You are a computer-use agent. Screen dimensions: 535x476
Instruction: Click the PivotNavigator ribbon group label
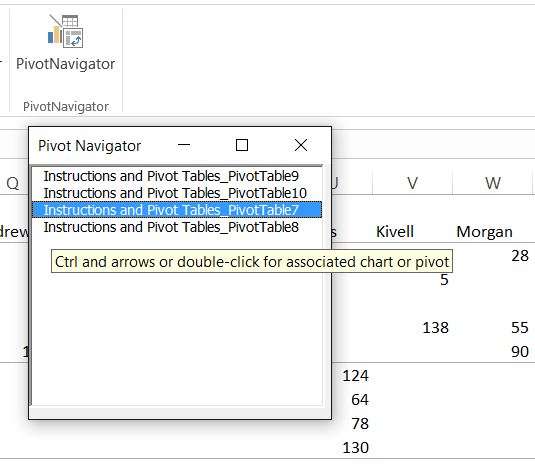point(66,106)
